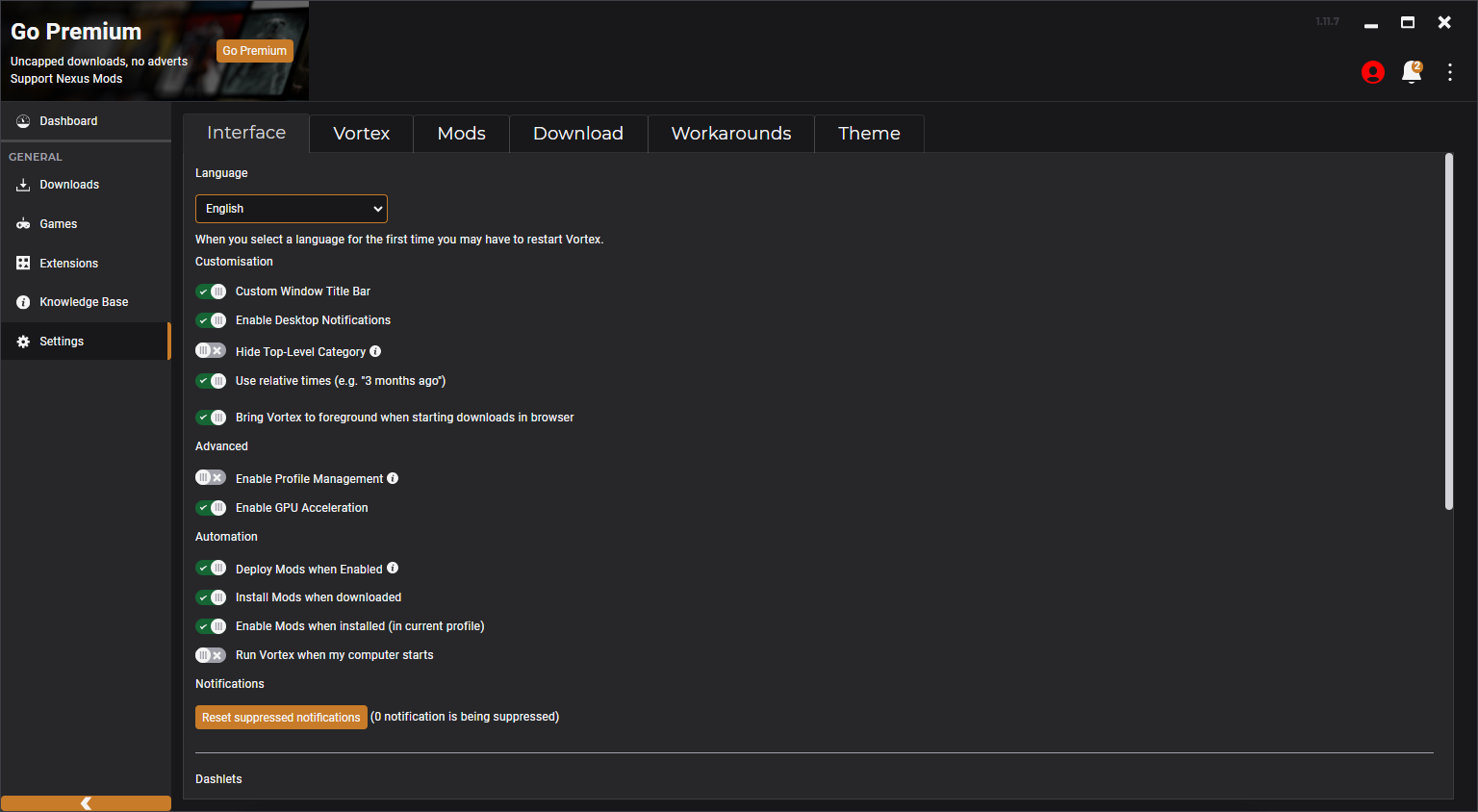Open Extensions in the sidebar
Screen dimensions: 1478x812
point(86,264)
